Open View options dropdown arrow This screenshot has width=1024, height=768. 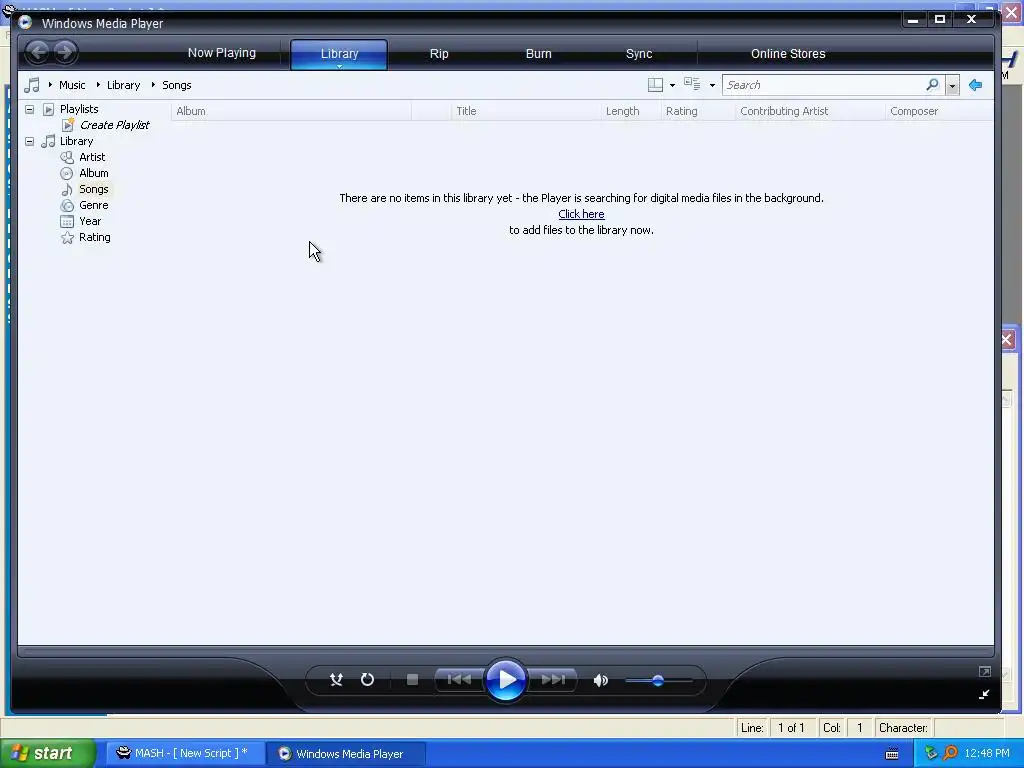point(712,86)
